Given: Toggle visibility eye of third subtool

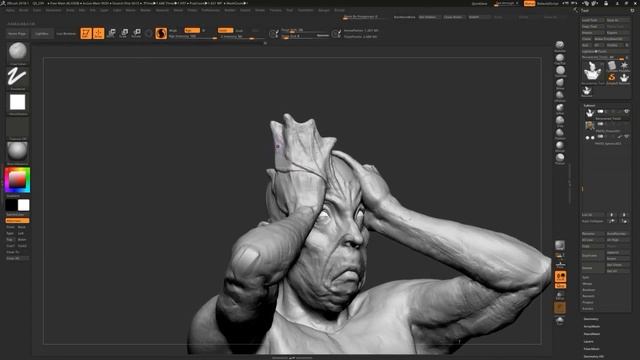Looking at the screenshot, I should 627,136.
